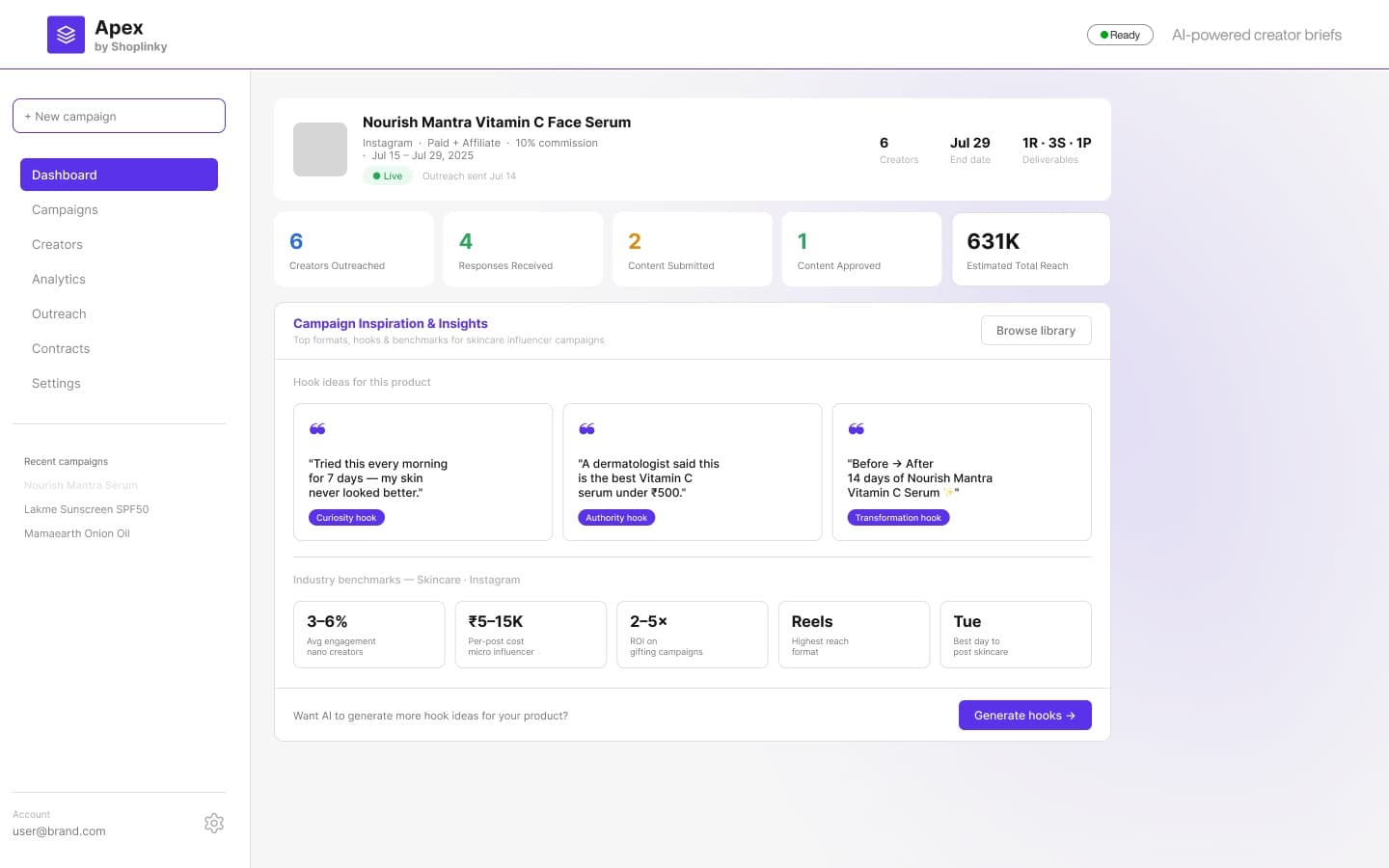
Task: Click the New campaign field
Action: (119, 116)
